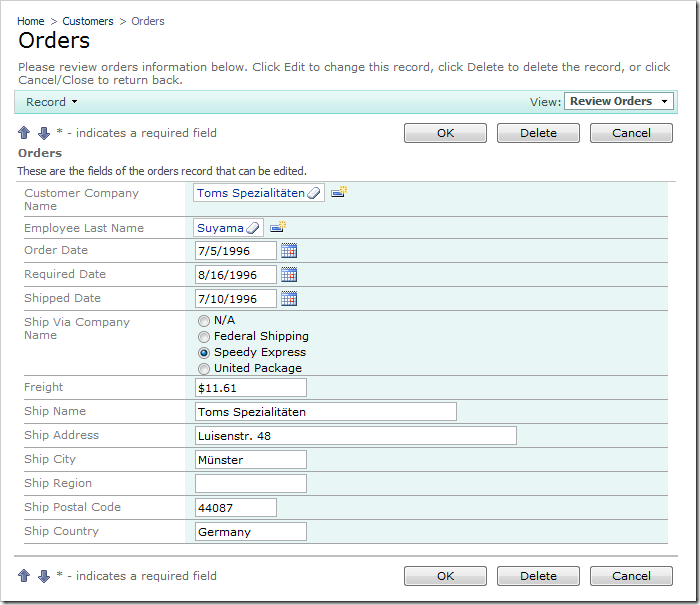
Task: Click the bottom previous record up arrow
Action: [x=24, y=576]
